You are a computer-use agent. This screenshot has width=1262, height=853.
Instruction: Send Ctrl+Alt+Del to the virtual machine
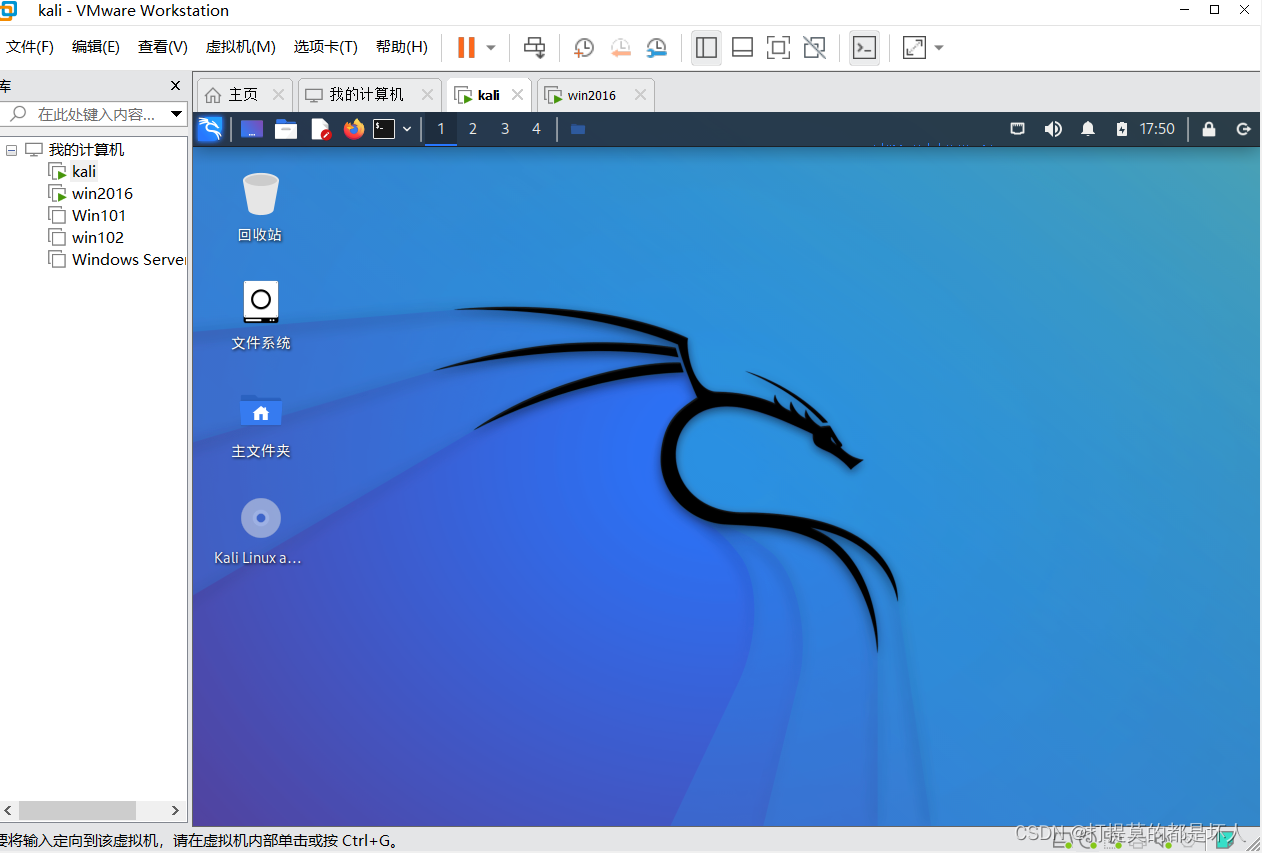[x=535, y=47]
